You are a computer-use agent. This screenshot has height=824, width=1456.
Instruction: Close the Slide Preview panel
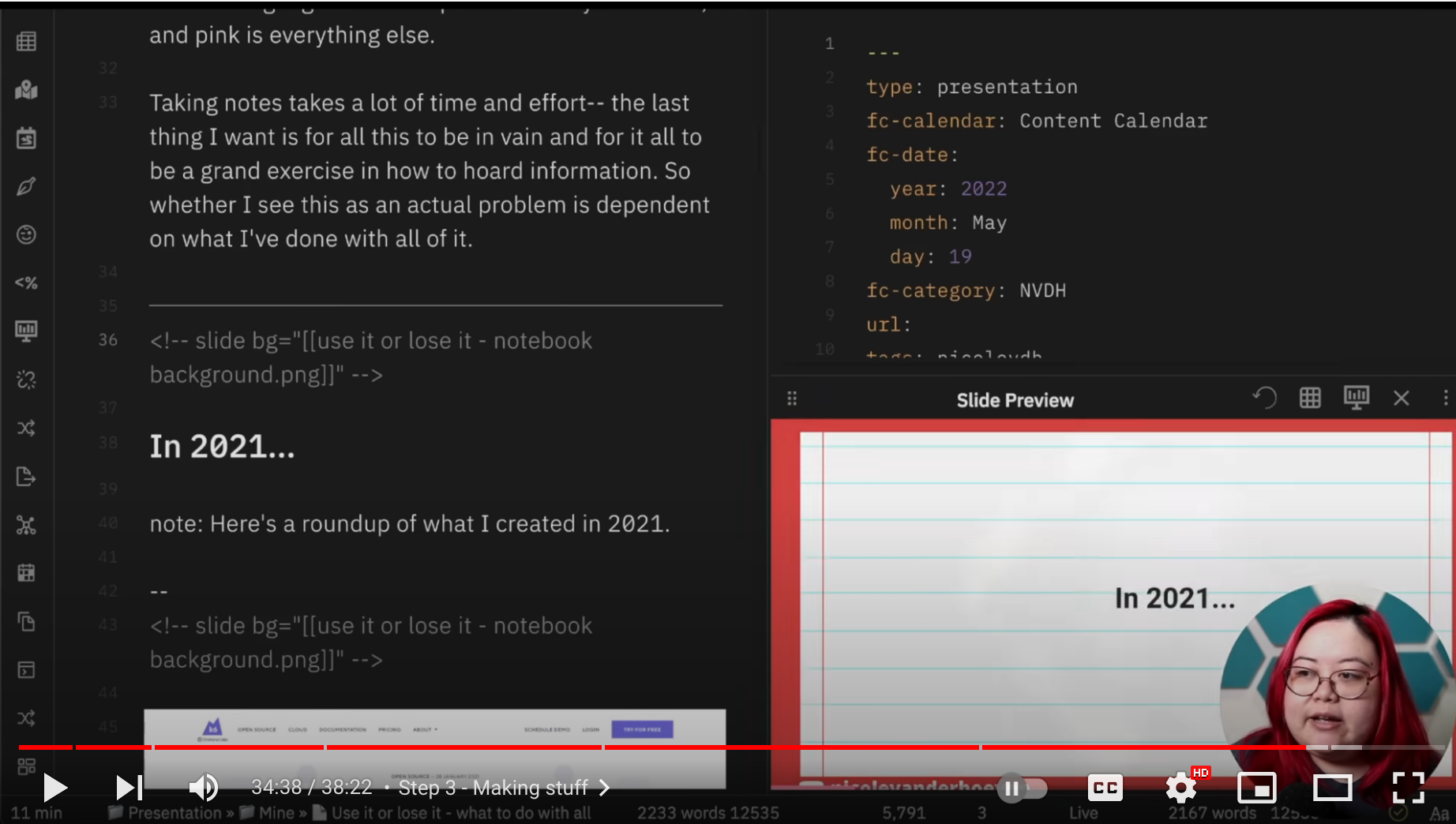(1402, 399)
